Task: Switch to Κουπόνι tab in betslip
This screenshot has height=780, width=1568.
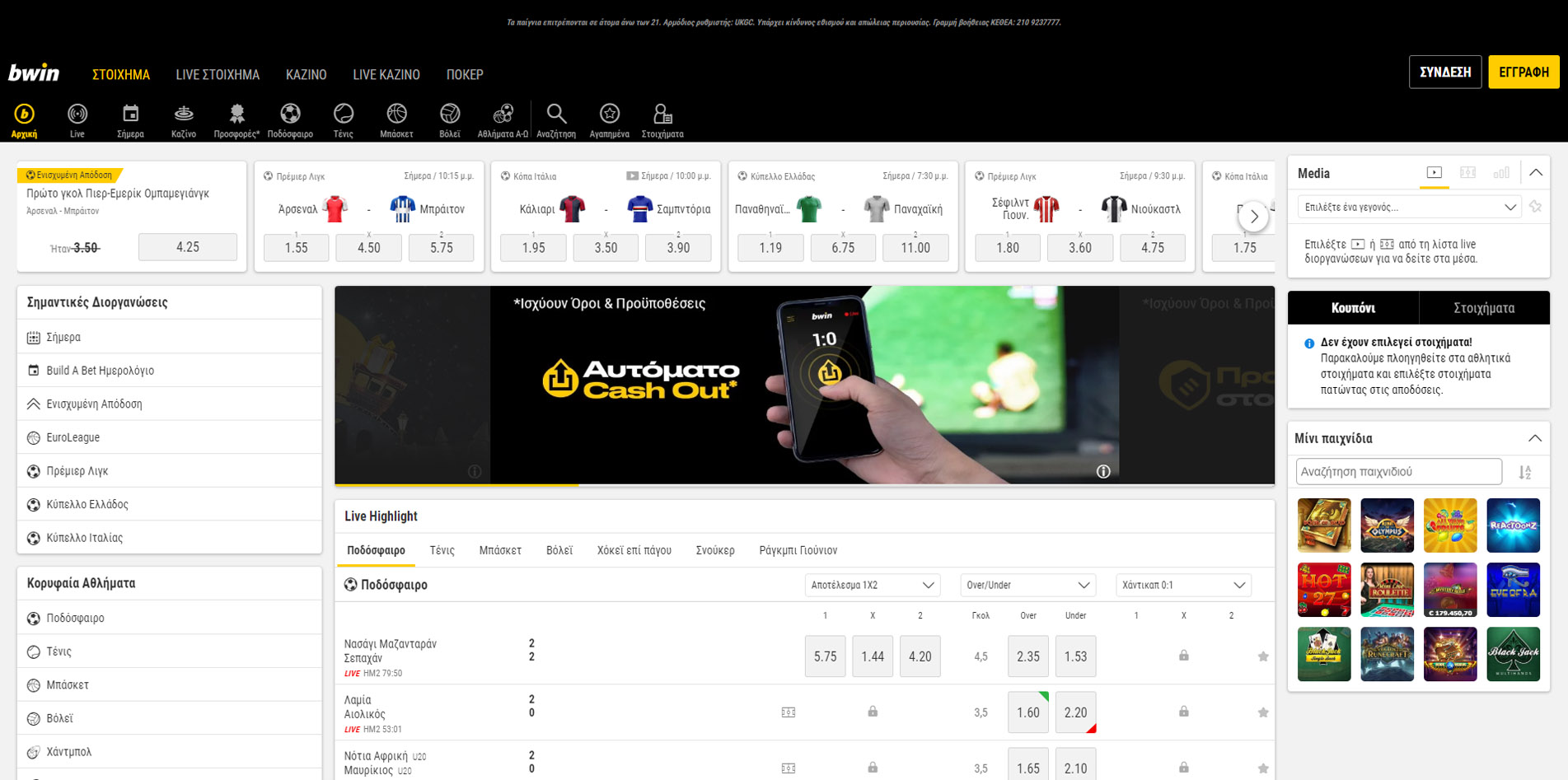Action: (1353, 308)
